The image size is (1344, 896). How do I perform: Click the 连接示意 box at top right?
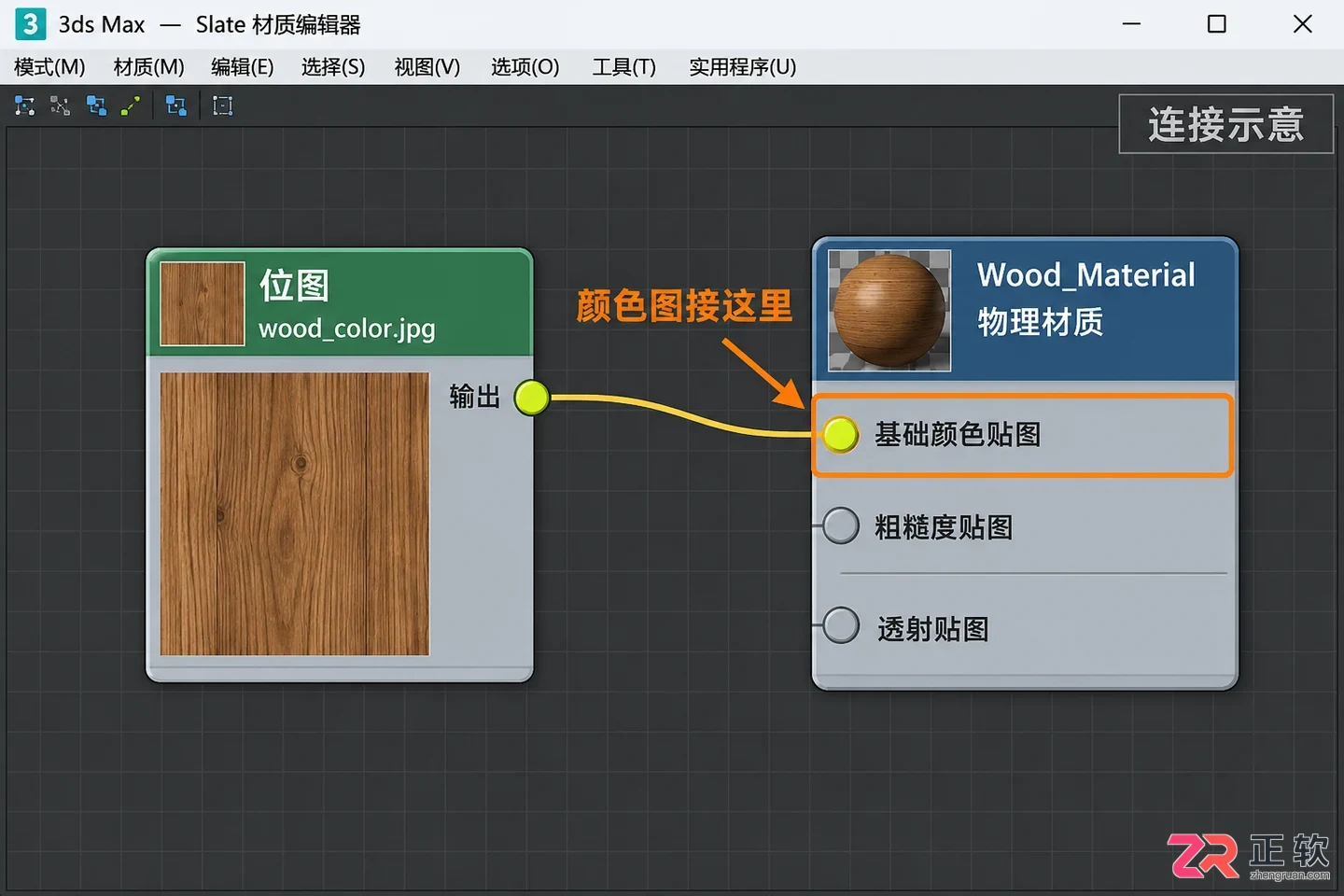coord(1226,123)
